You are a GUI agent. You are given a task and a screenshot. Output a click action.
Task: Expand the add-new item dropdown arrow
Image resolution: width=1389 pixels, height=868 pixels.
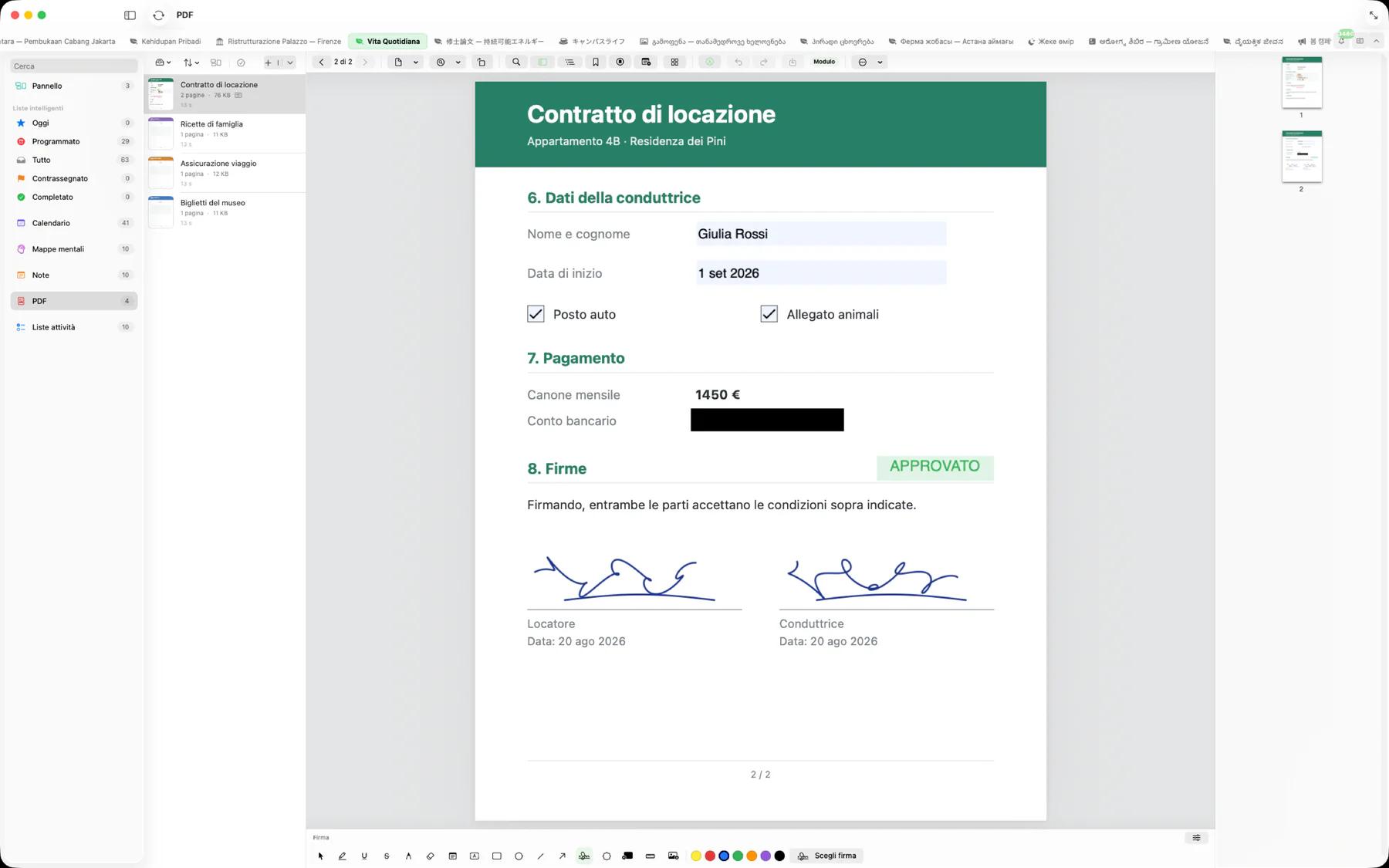click(x=290, y=62)
